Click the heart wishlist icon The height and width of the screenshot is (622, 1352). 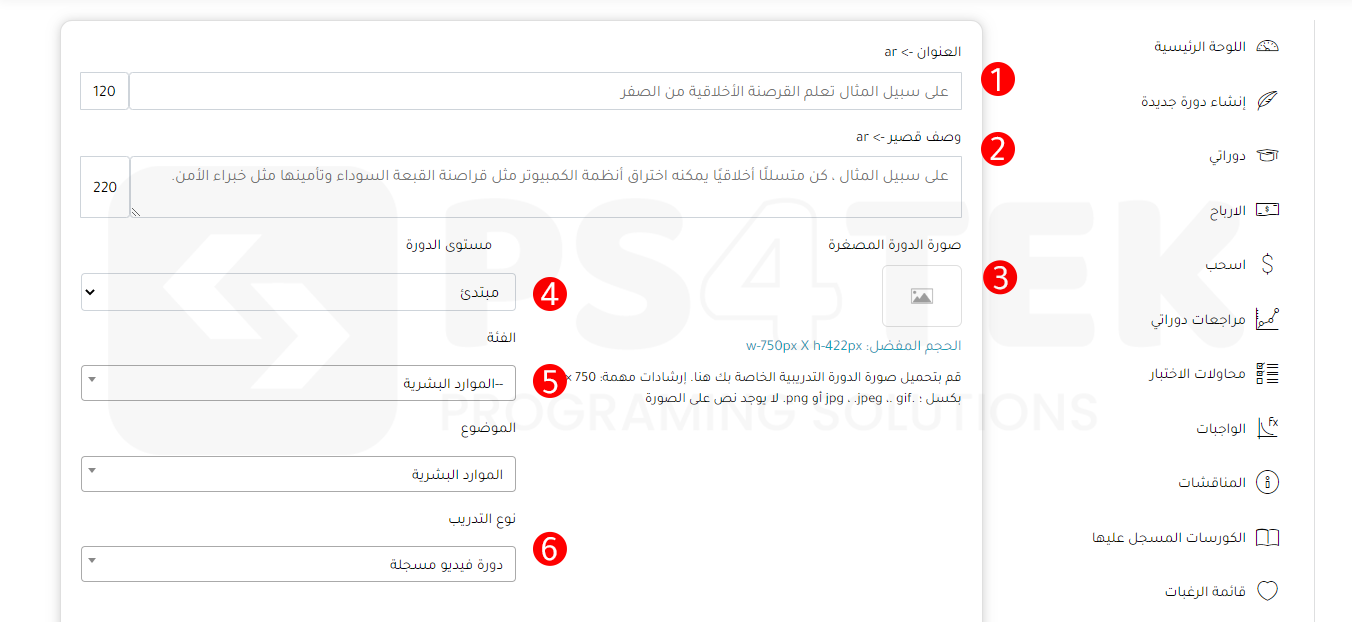(x=1267, y=591)
